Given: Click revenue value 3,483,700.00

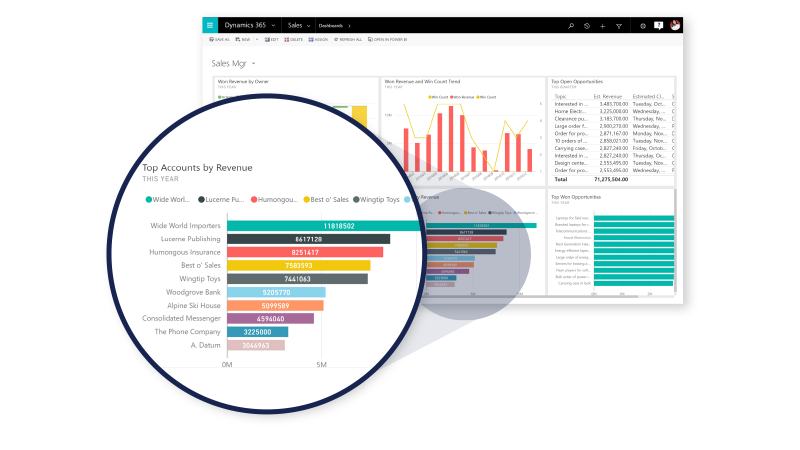Looking at the screenshot, I should pos(614,104).
